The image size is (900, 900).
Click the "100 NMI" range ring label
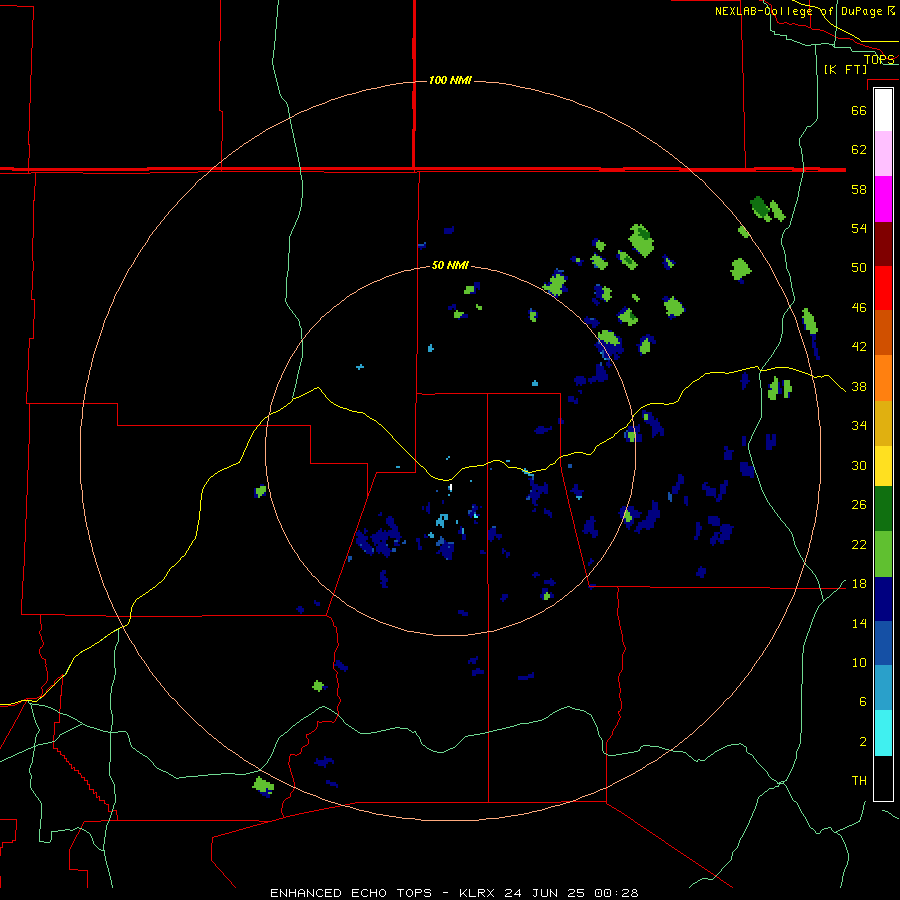(x=450, y=80)
